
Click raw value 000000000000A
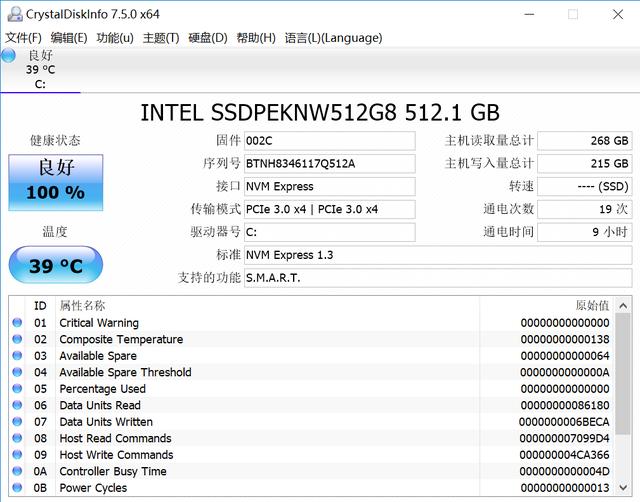click(x=565, y=372)
